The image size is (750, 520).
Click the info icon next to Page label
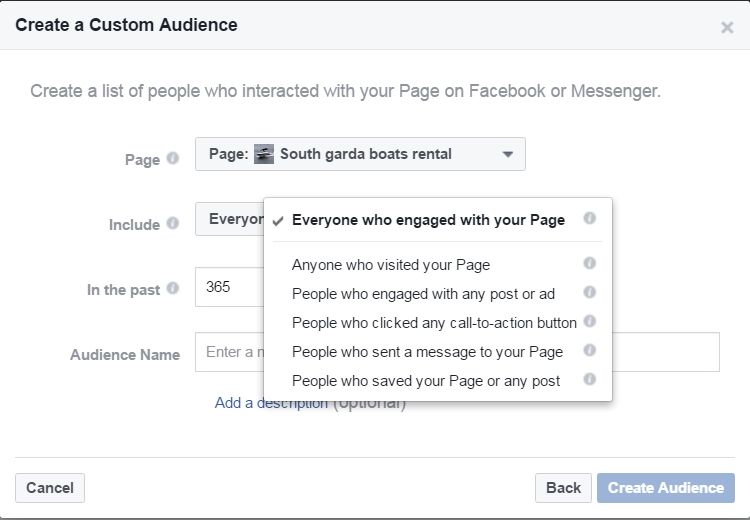[173, 158]
